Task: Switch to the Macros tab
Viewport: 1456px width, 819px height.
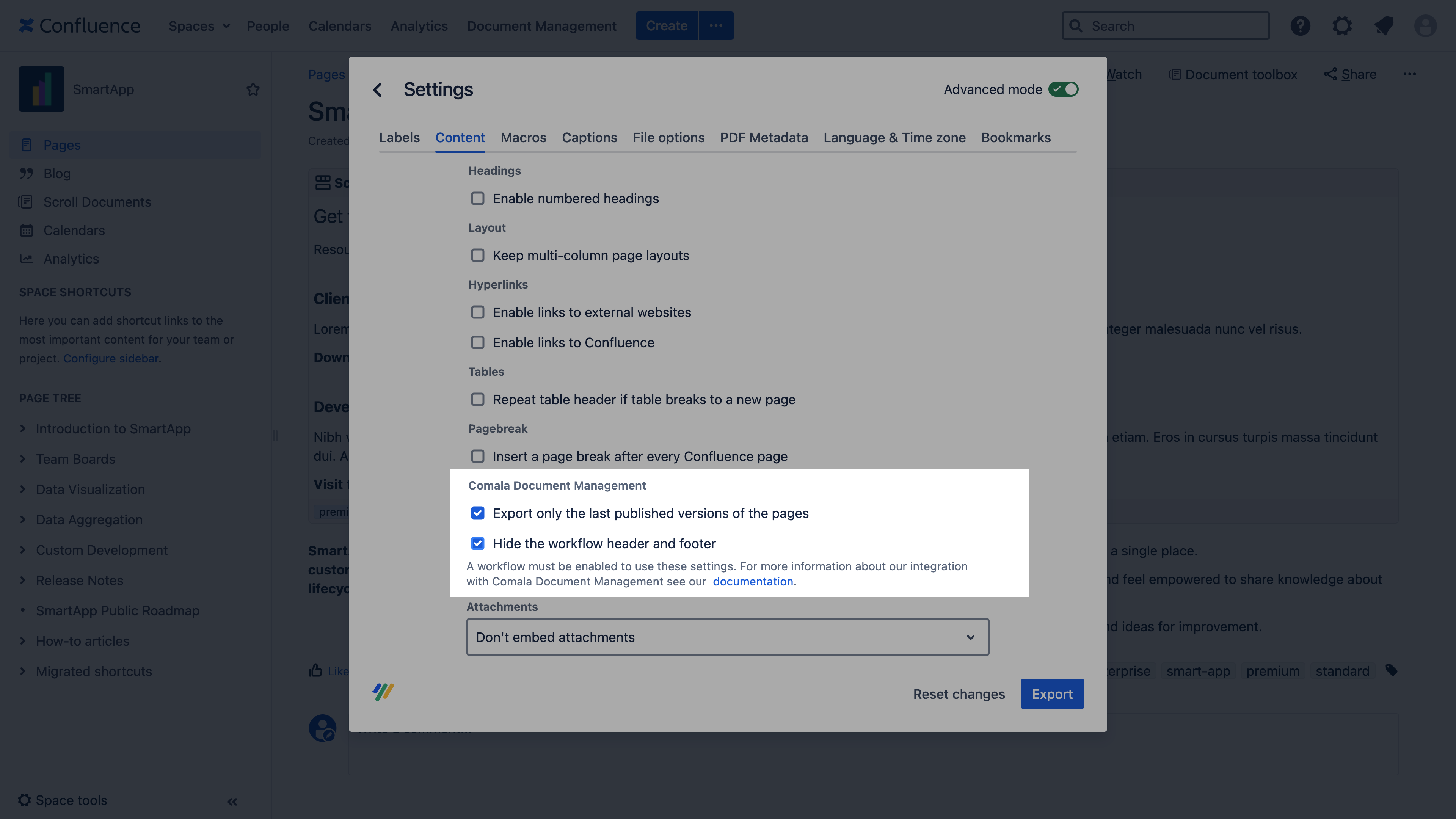Action: point(523,137)
